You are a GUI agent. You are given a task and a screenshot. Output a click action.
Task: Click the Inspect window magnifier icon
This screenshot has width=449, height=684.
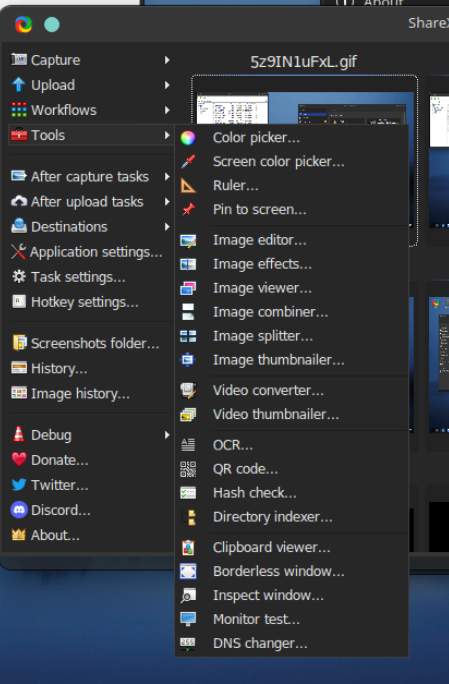(x=188, y=595)
